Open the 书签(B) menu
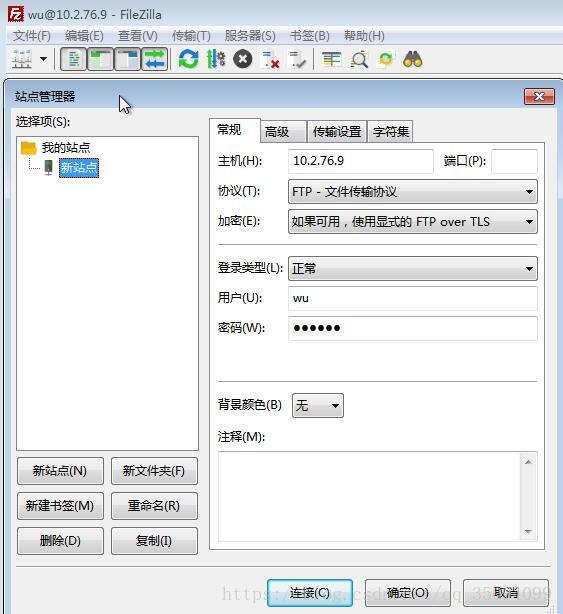 310,36
